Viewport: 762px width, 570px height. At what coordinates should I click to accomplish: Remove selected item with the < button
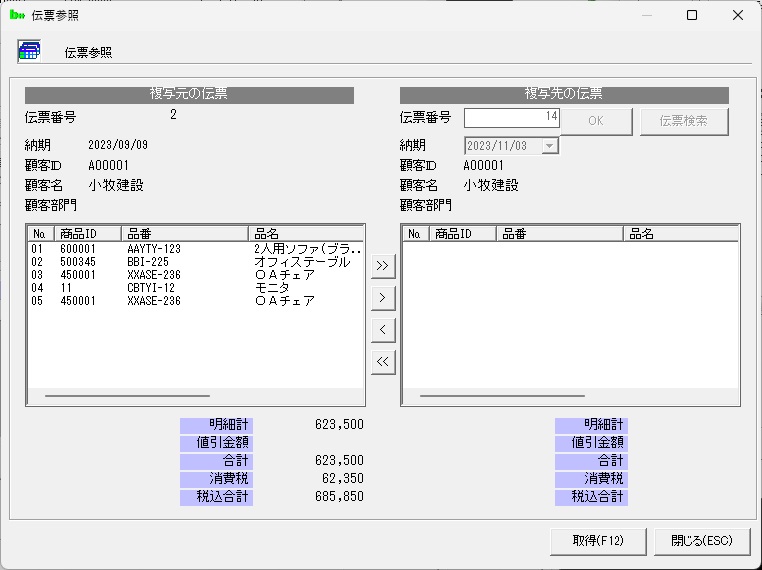pos(383,330)
